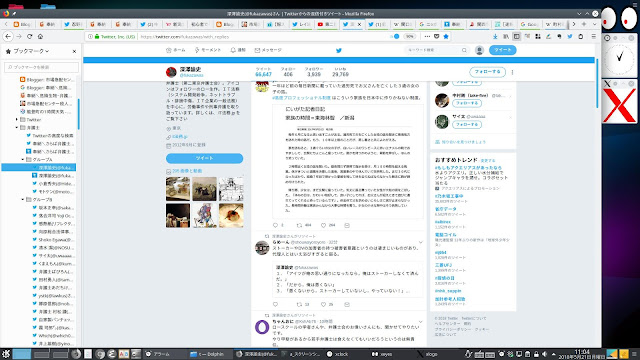
Task: Open the list-all-tabs dropdown arrow
Action: (x=594, y=24)
